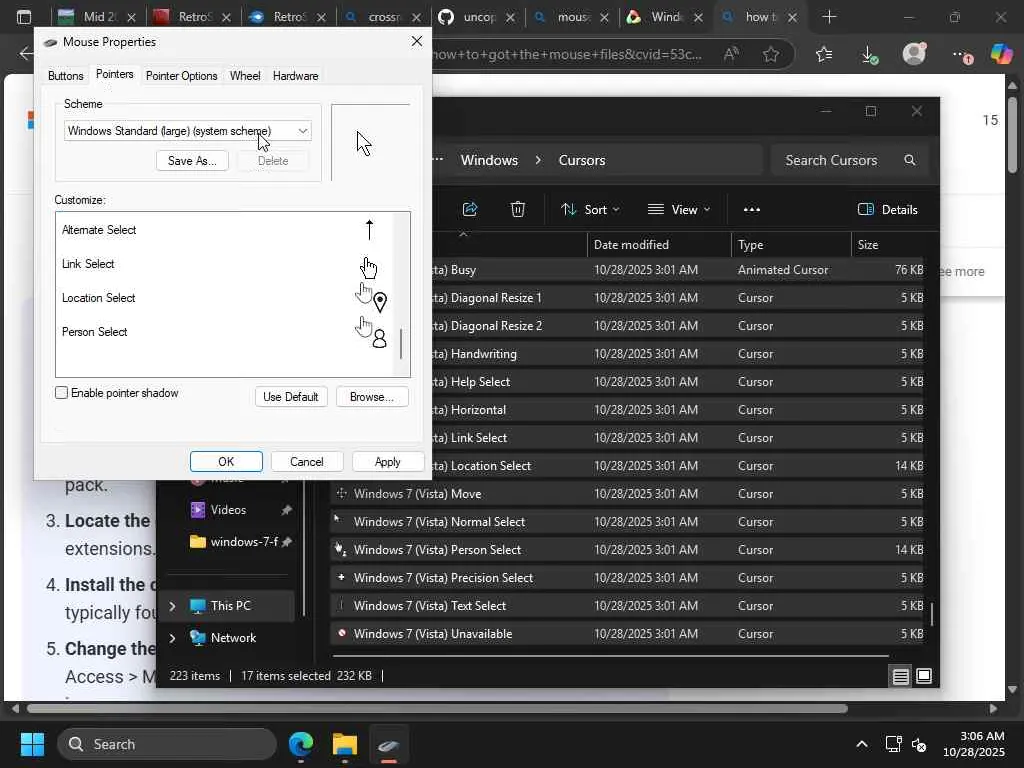Select the Pointers tab
Viewport: 1024px width, 768px height.
[114, 74]
